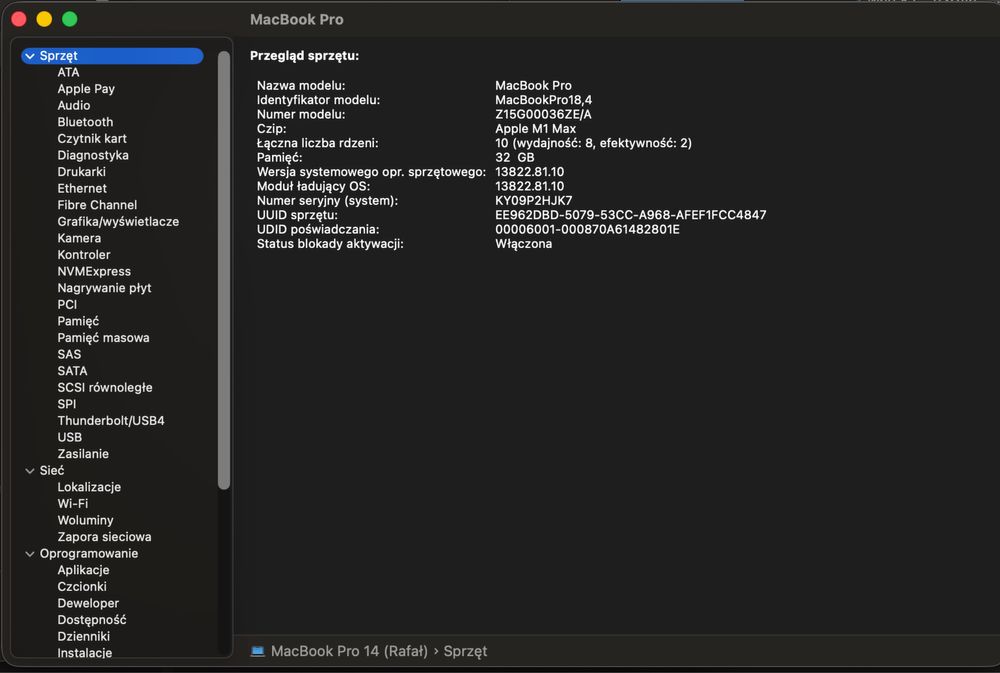Select Fibre Channel item

click(x=97, y=205)
